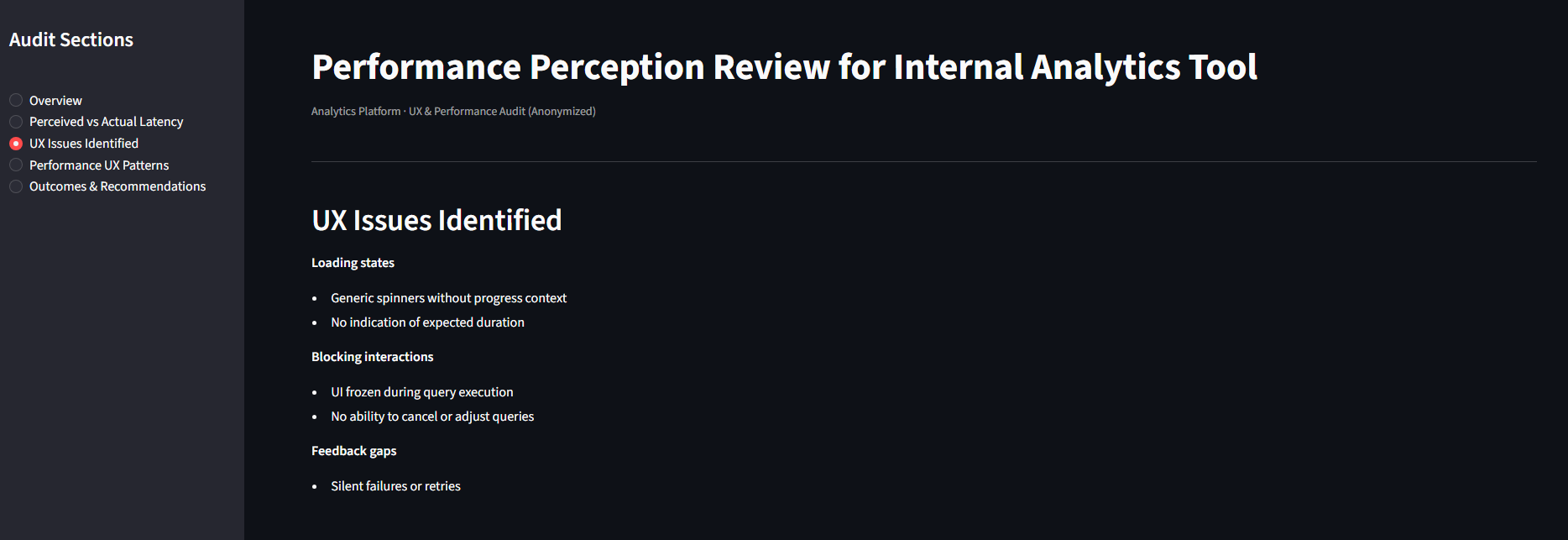Click the No ability to cancel queries bullet
Screen dimensions: 1568x540
(x=432, y=417)
